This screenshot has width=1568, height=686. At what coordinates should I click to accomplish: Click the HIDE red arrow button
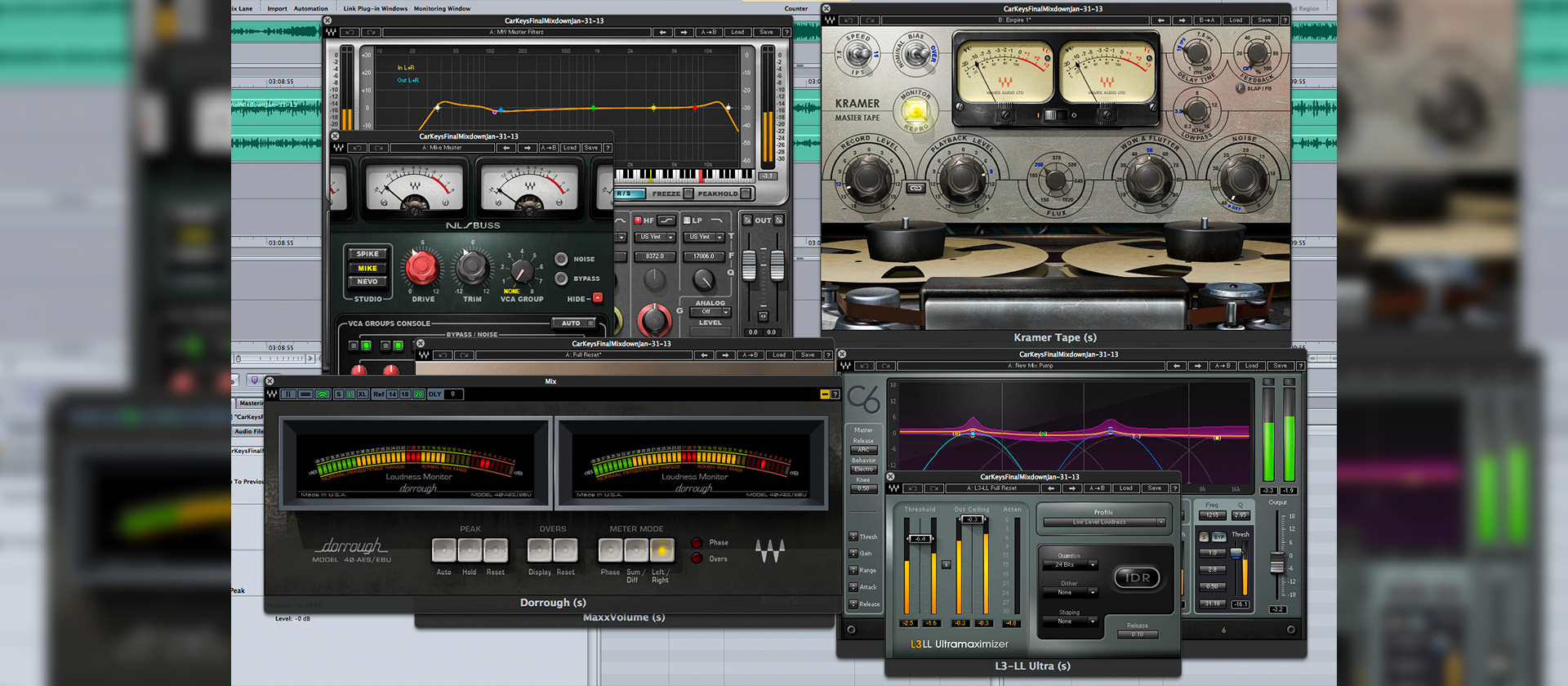tap(598, 298)
